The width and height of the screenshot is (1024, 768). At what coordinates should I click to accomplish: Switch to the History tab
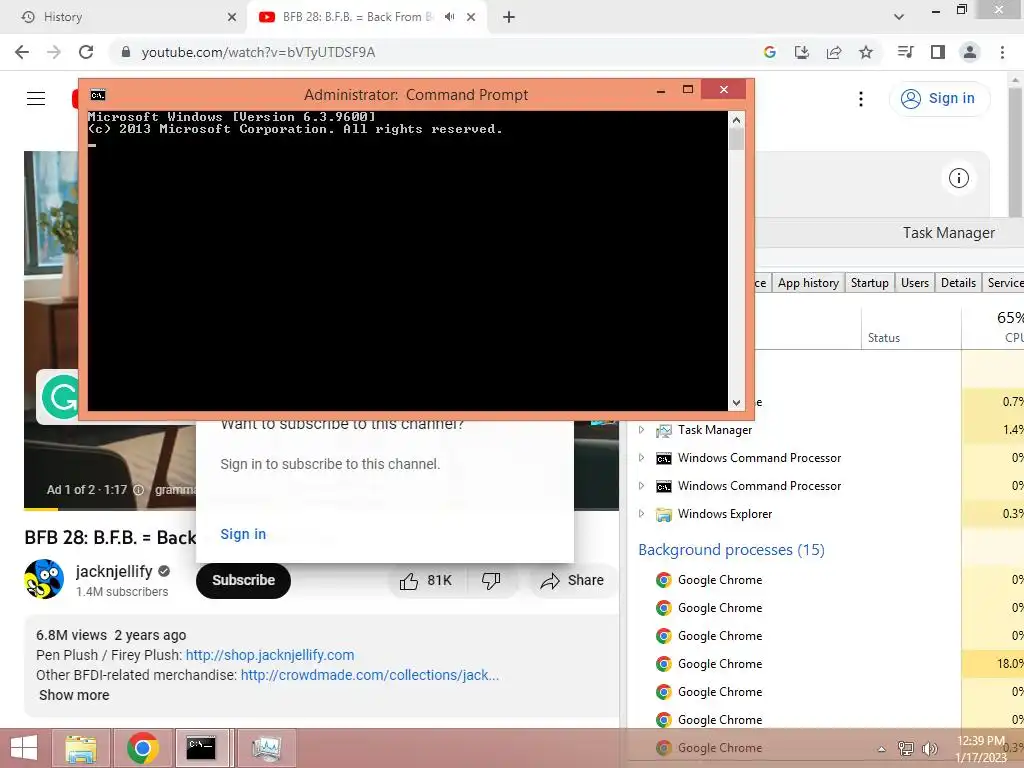(x=124, y=17)
